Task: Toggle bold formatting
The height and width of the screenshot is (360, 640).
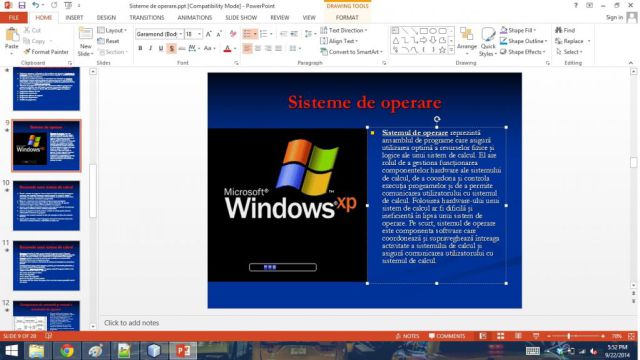Action: point(140,48)
